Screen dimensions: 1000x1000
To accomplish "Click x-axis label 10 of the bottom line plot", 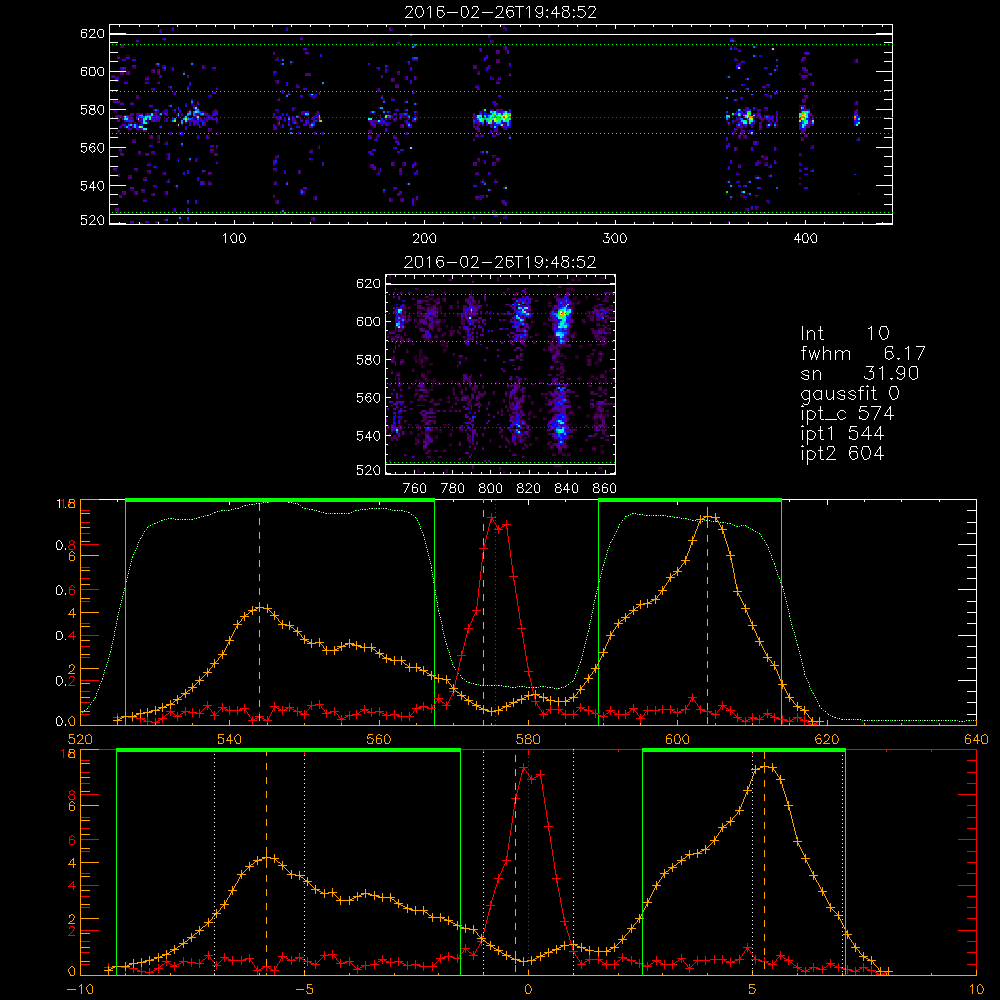I will (976, 989).
